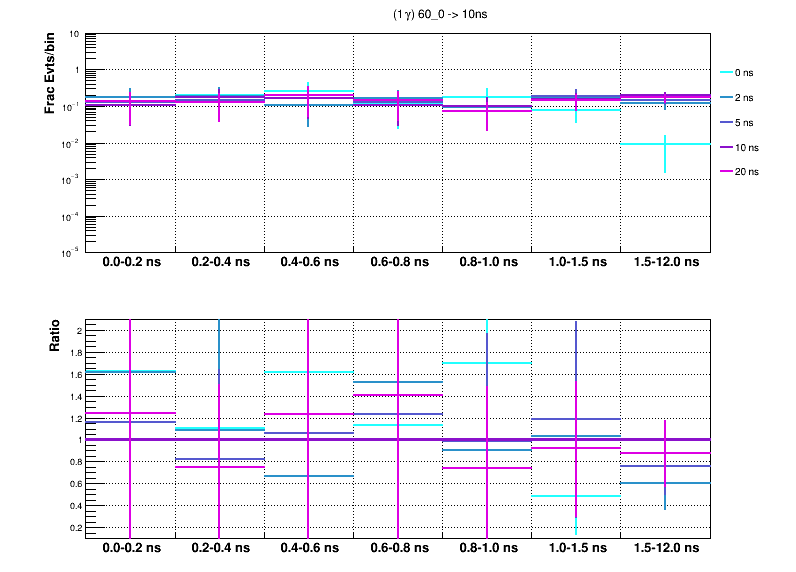Select ratio plot's 1.0-1.5 ns bin label
The image size is (796, 572).
[575, 549]
